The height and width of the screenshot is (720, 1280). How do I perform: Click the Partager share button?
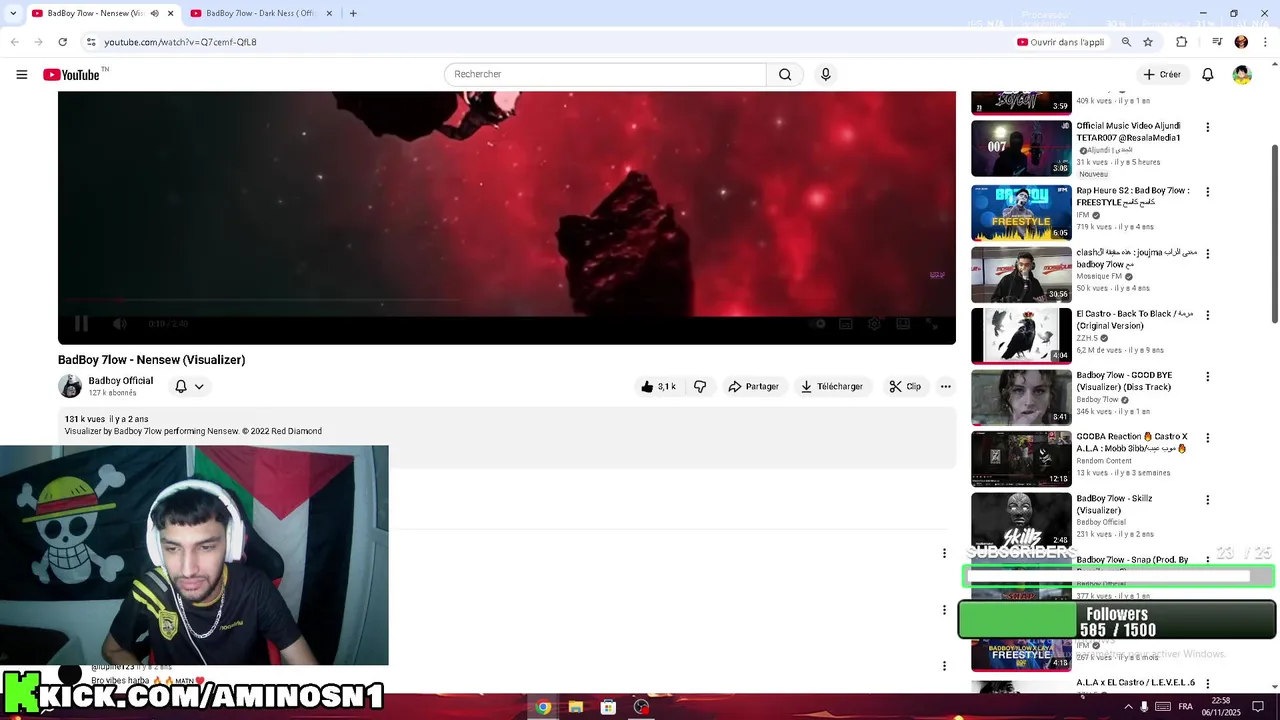(x=753, y=386)
